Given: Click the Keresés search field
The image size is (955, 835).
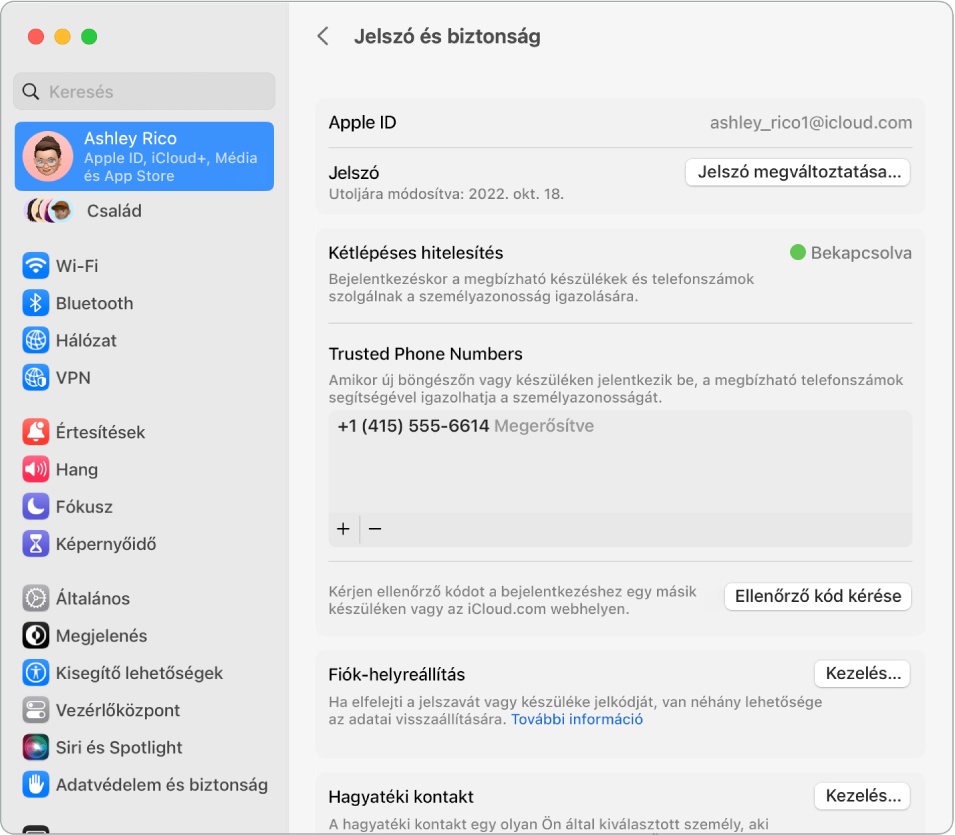Looking at the screenshot, I should pyautogui.click(x=143, y=91).
